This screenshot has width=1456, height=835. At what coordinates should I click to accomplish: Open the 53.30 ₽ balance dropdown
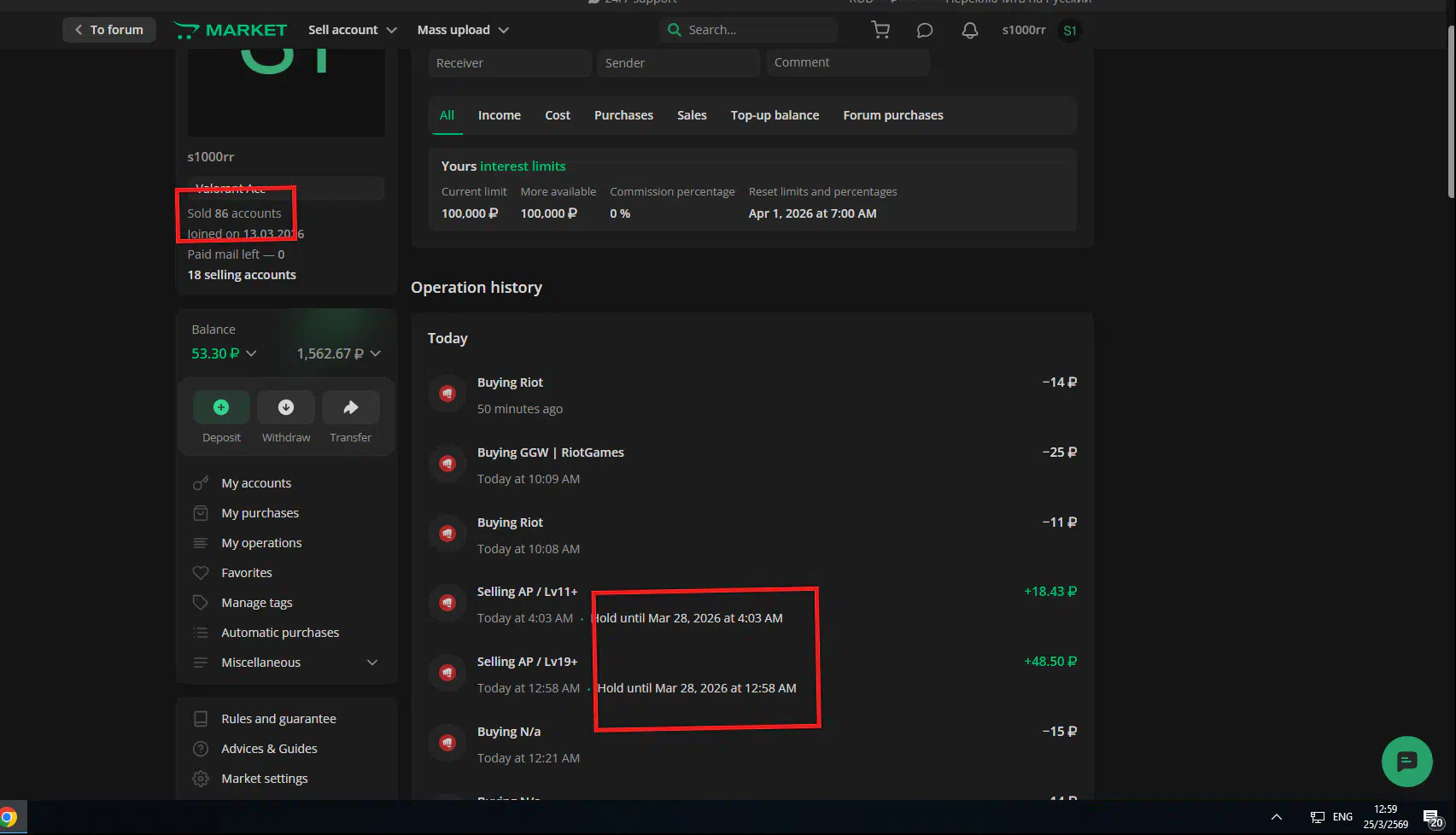224,353
